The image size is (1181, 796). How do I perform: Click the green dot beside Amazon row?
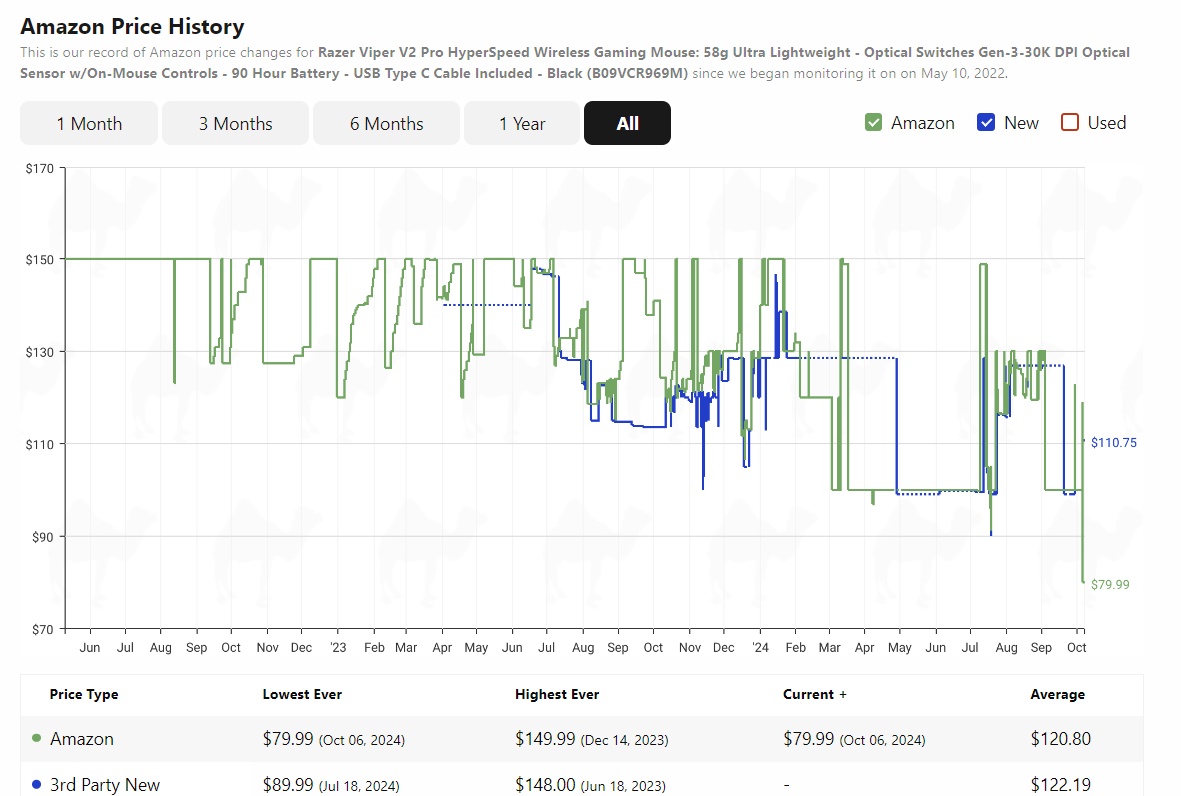coord(37,739)
